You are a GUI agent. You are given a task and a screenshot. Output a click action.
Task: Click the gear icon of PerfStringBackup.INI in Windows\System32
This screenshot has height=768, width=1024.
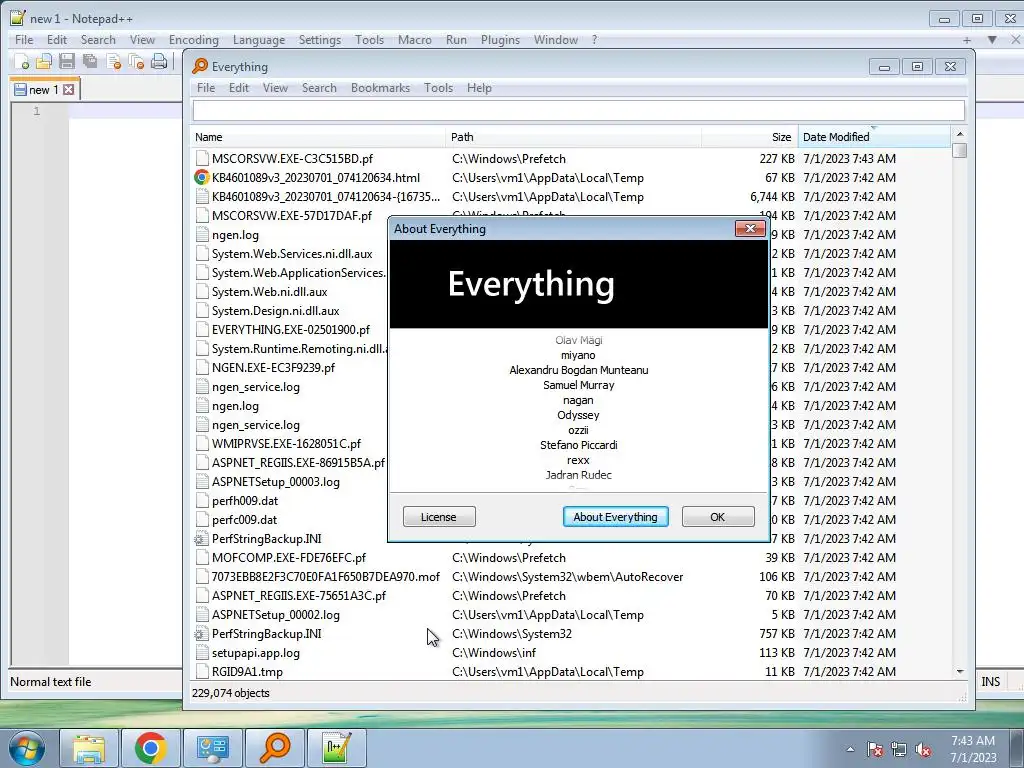click(202, 633)
